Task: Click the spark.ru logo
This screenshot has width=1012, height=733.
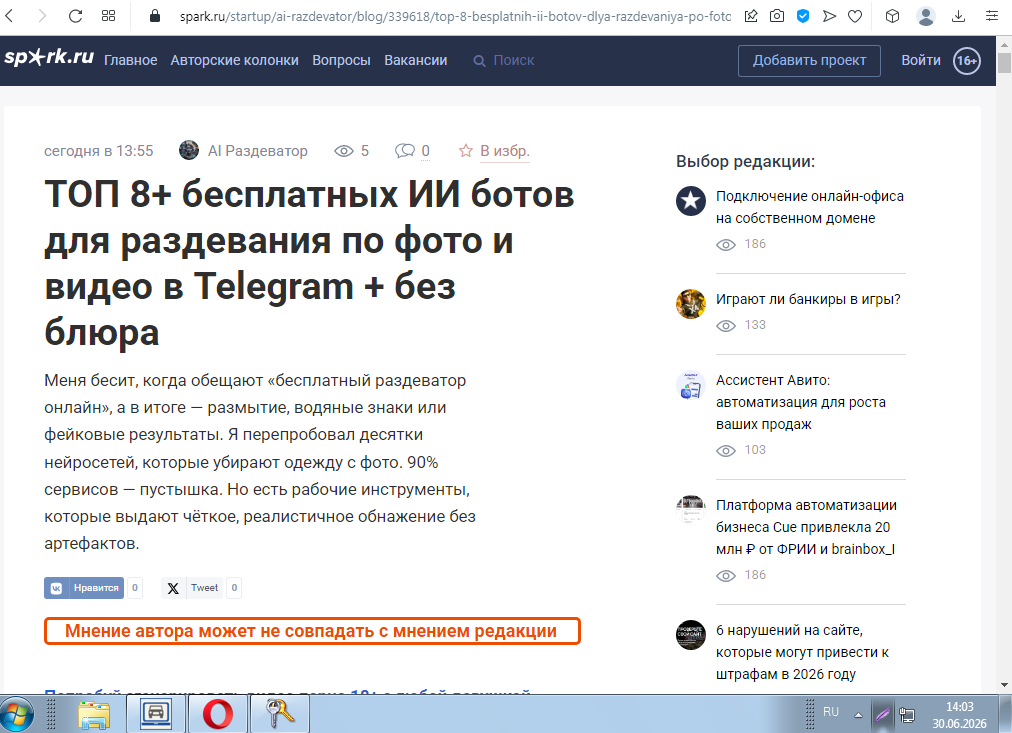Action: point(49,57)
